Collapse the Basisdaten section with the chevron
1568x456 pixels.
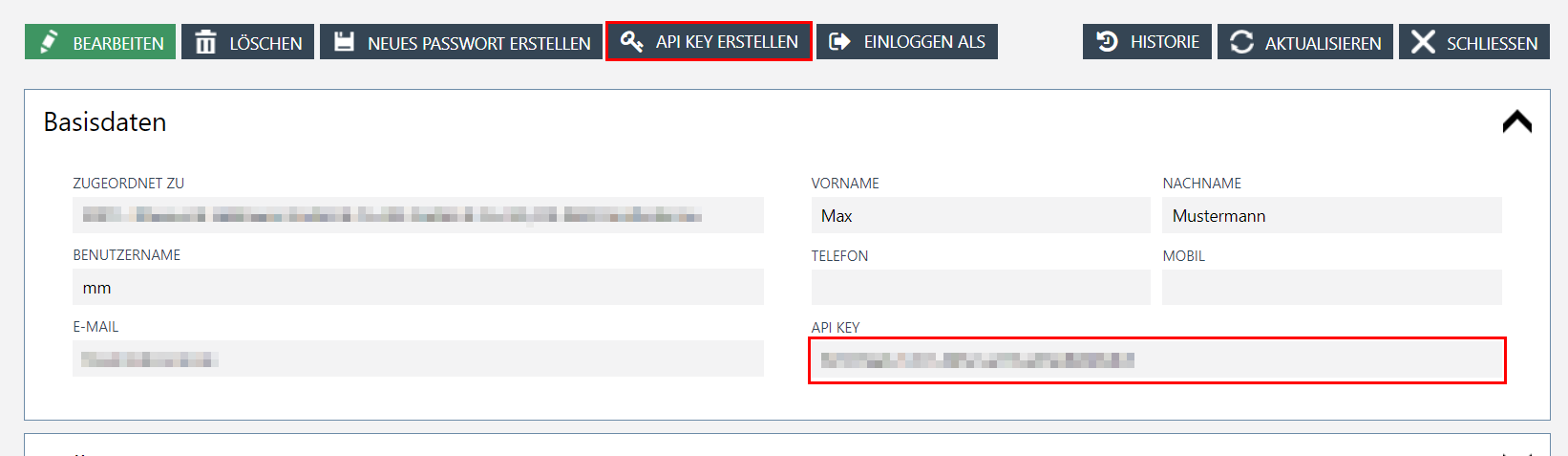(x=1516, y=122)
